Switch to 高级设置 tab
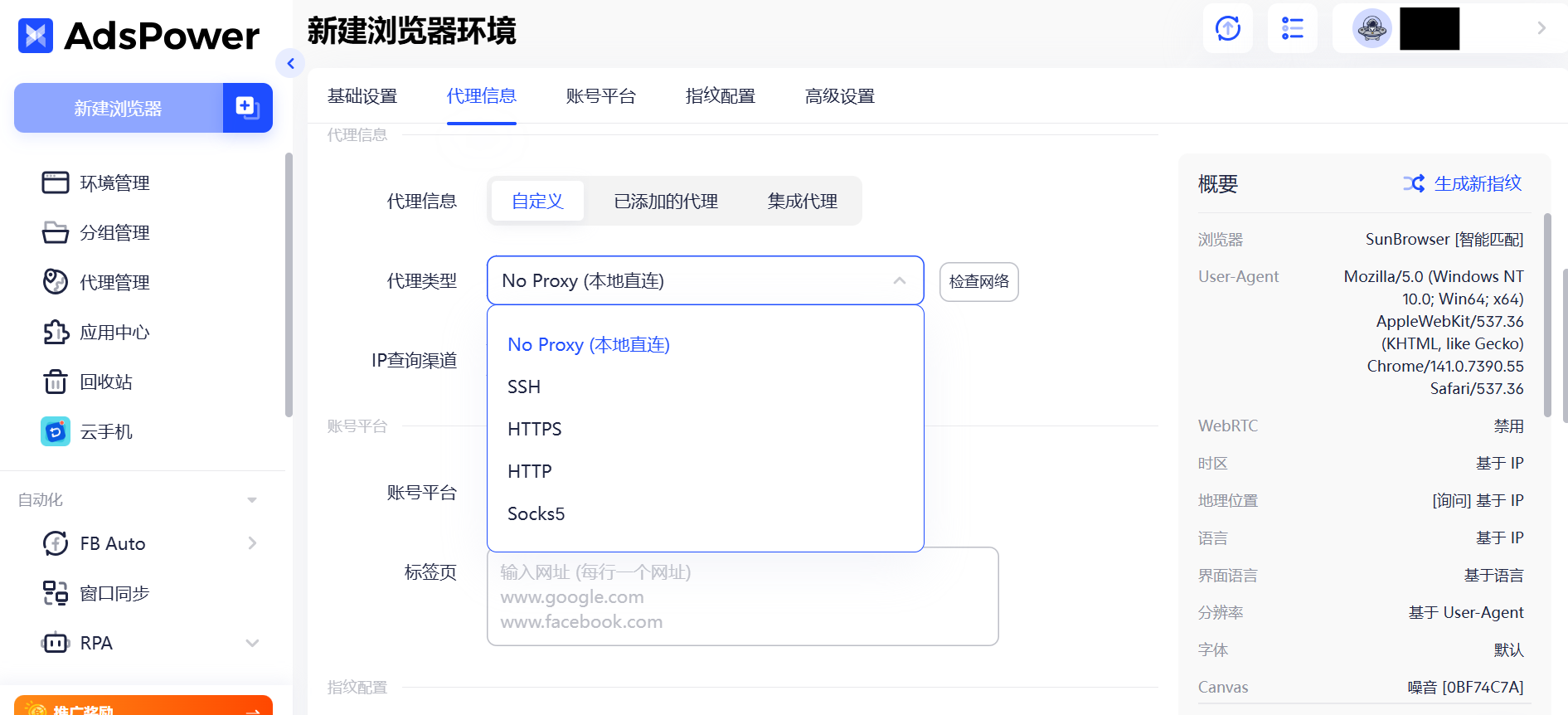1568x715 pixels. (x=840, y=96)
